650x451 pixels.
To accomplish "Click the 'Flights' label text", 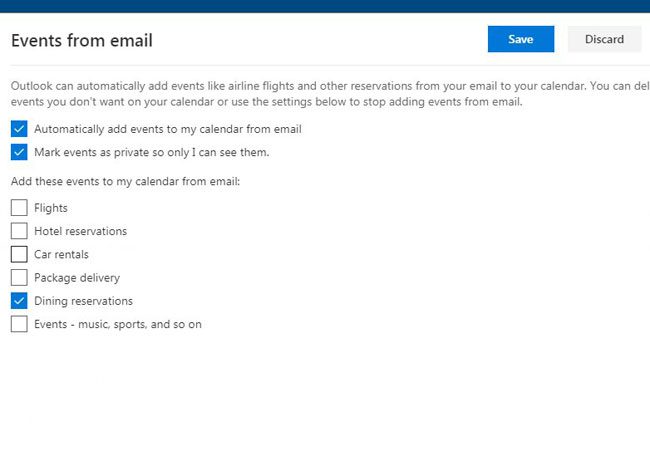I will [x=51, y=208].
